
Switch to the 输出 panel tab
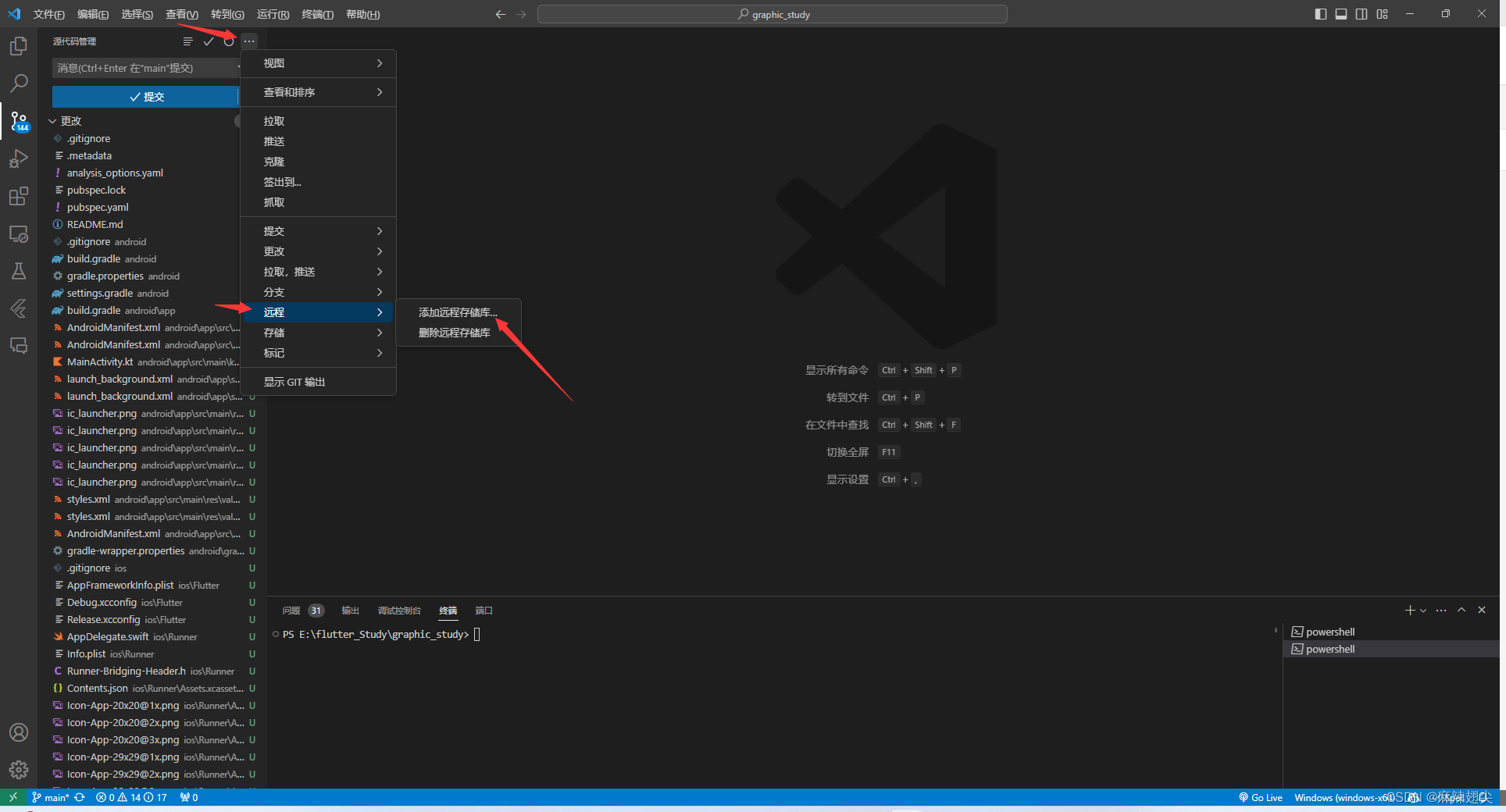351,611
